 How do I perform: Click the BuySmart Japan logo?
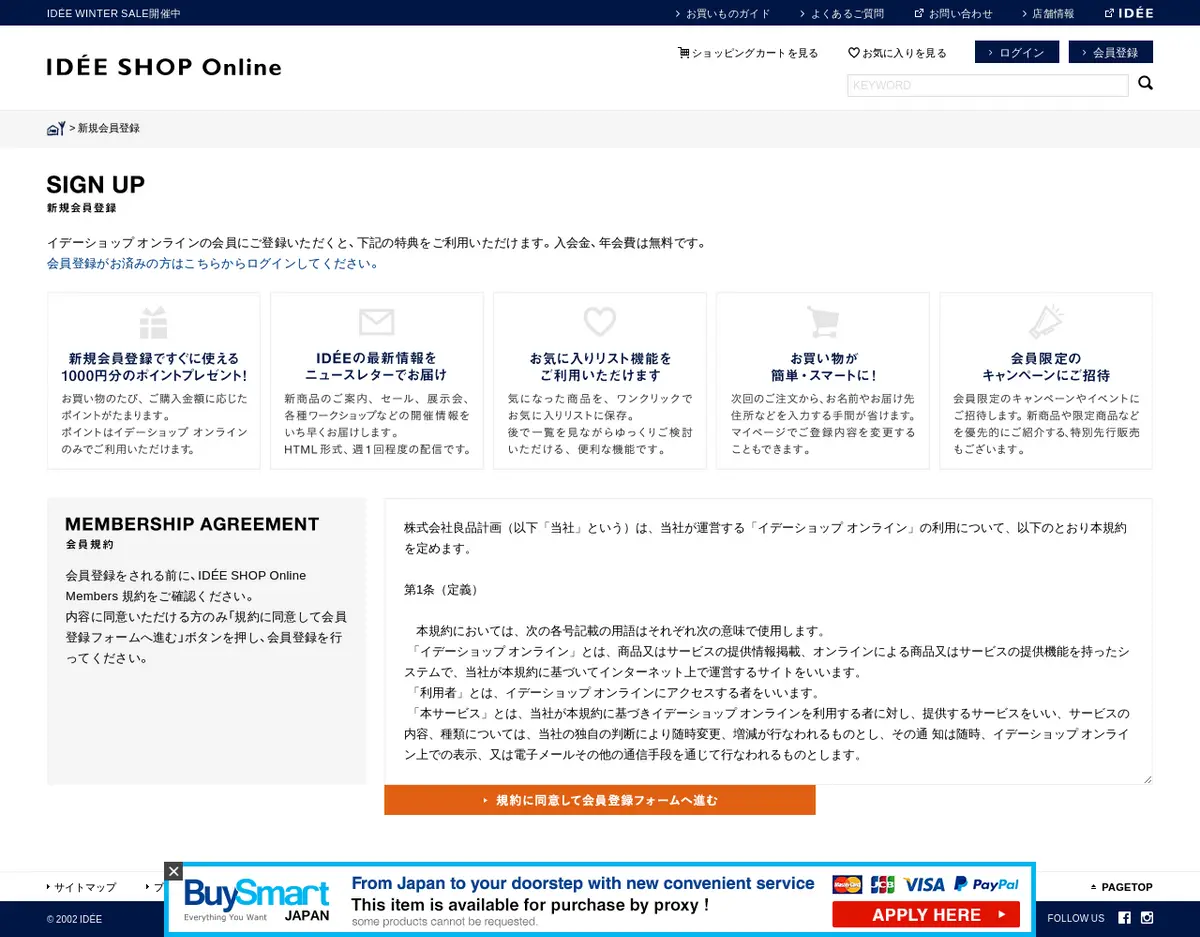coord(257,900)
